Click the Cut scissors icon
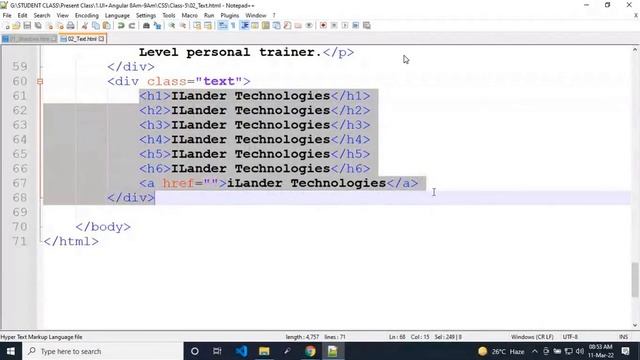Viewport: 640px width, 360px height. [x=85, y=26]
